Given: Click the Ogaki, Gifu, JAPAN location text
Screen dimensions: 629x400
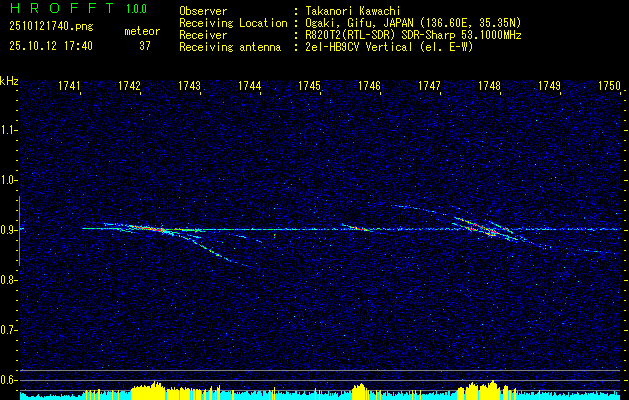Looking at the screenshot, I should [413, 23].
